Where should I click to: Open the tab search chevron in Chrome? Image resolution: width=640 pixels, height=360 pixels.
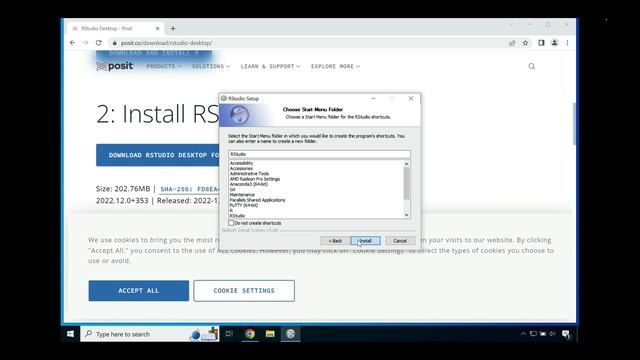[511, 24]
